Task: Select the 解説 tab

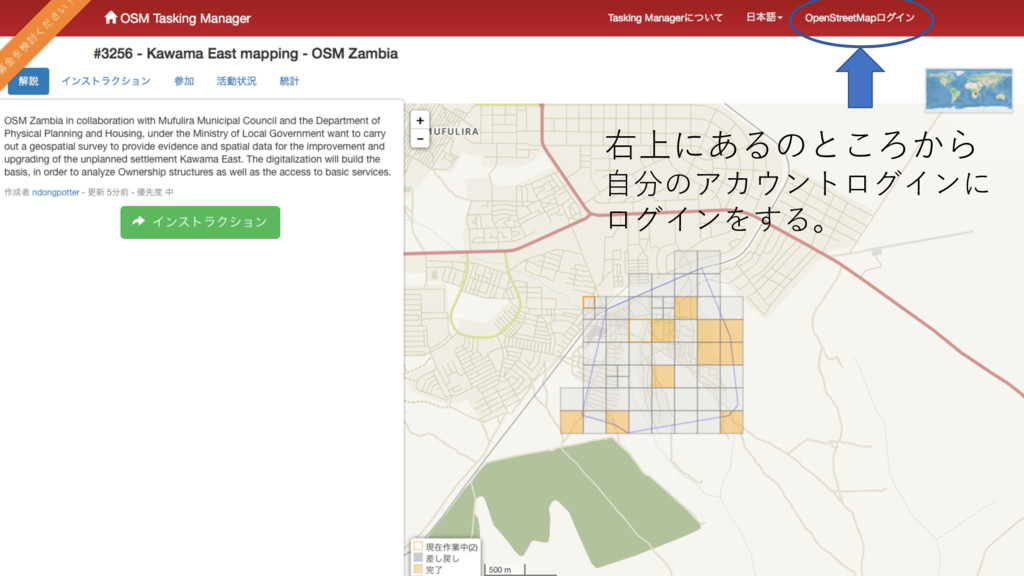Action: point(28,81)
